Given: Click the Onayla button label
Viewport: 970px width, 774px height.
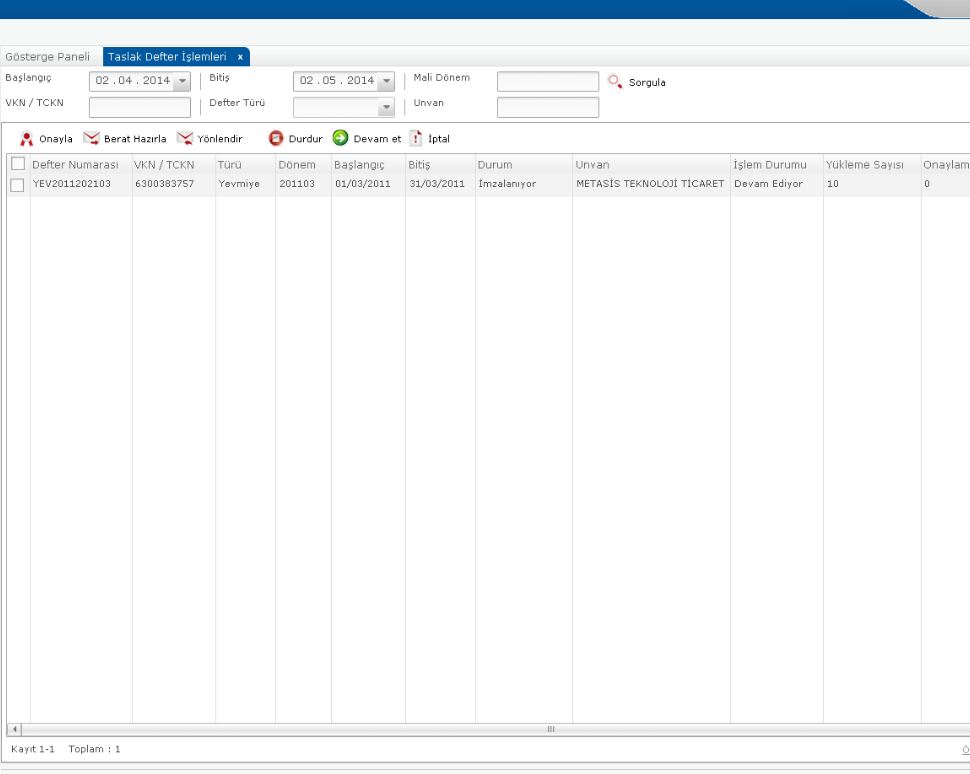Looking at the screenshot, I should (56, 139).
